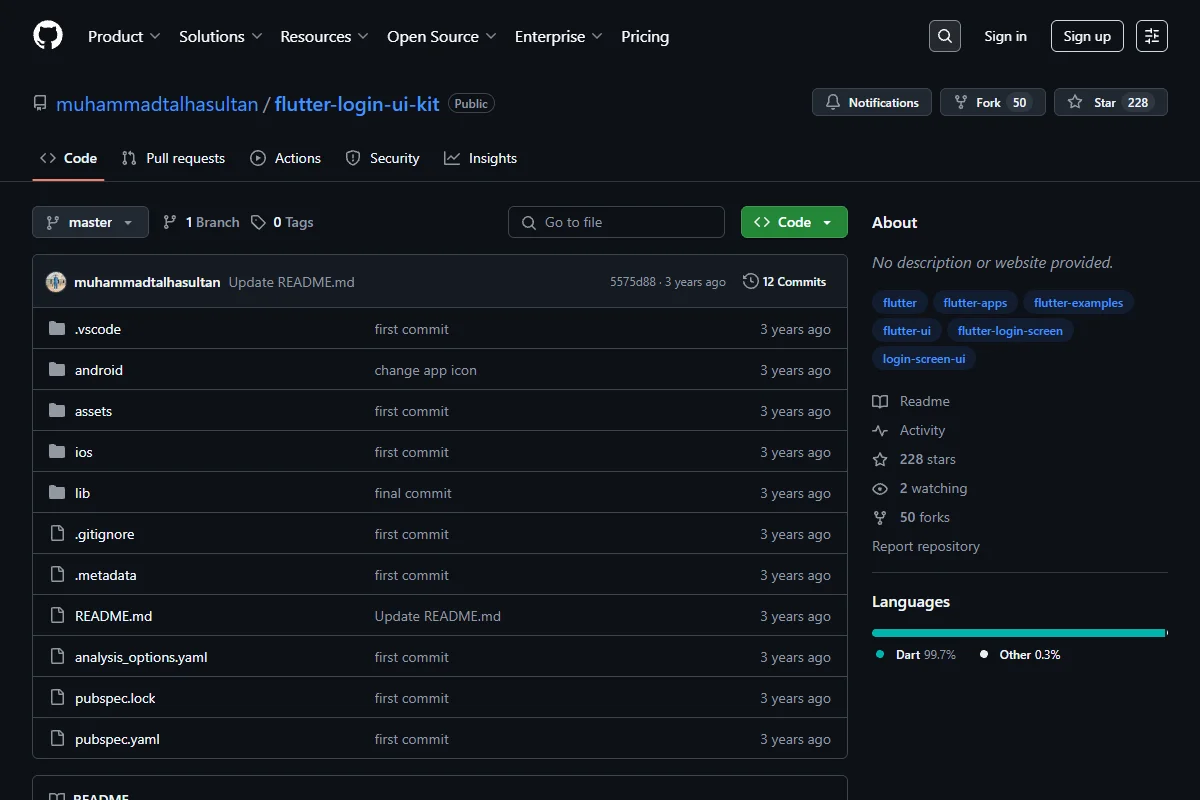Open appearance settings icon beside Sign up
Viewport: 1200px width, 800px height.
[1152, 36]
